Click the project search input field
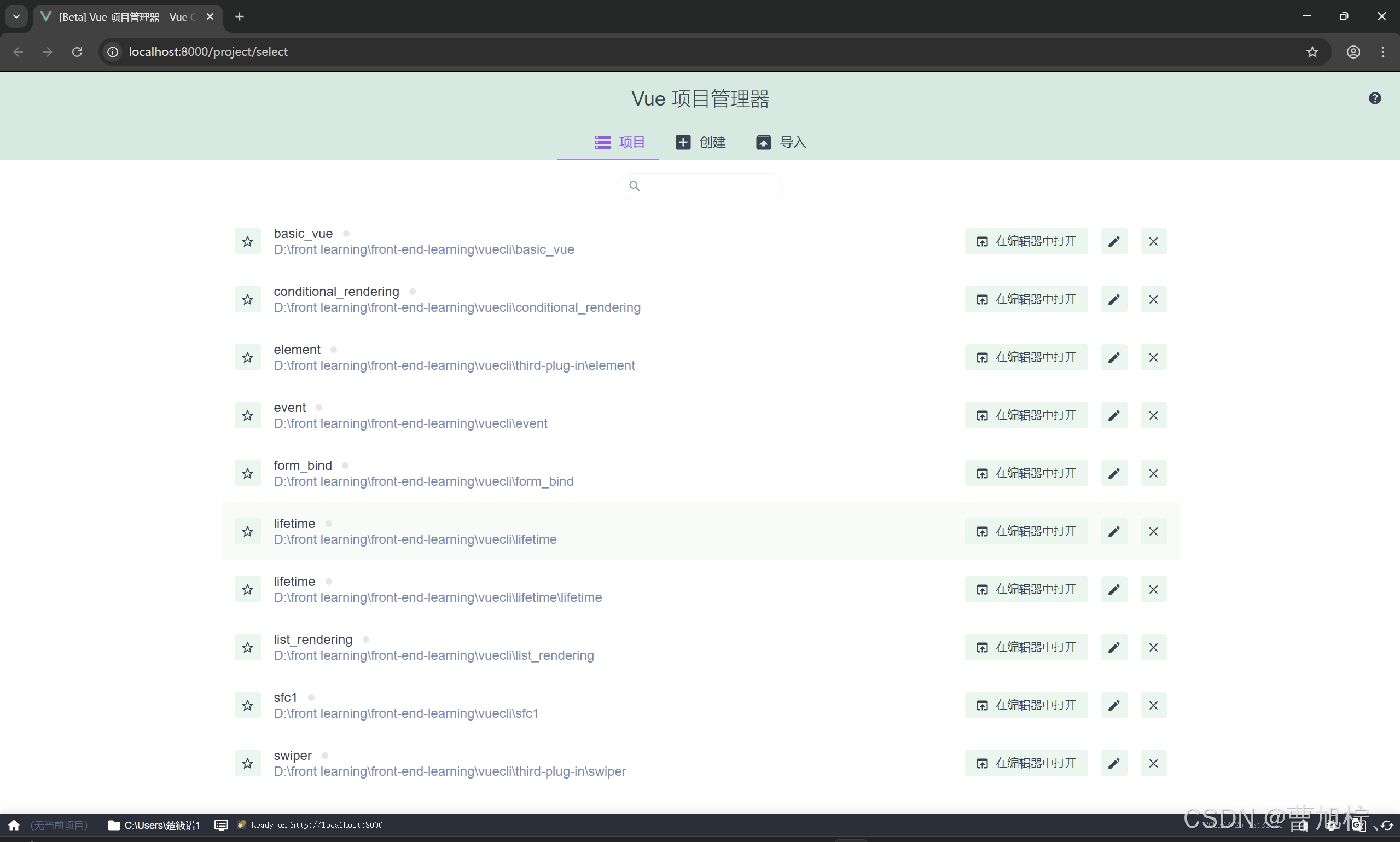1400x842 pixels. pos(700,185)
